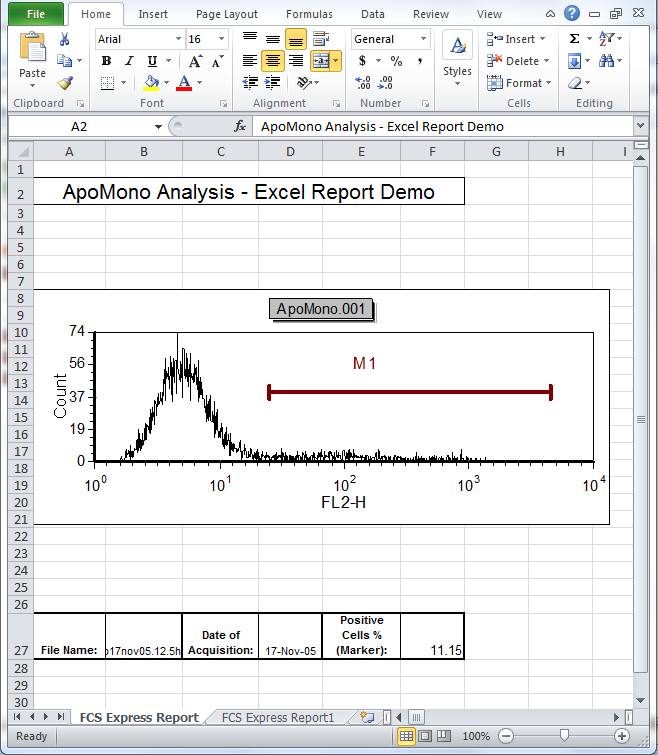Click the Insert Function fx icon
The height and width of the screenshot is (755, 658).
click(x=240, y=127)
